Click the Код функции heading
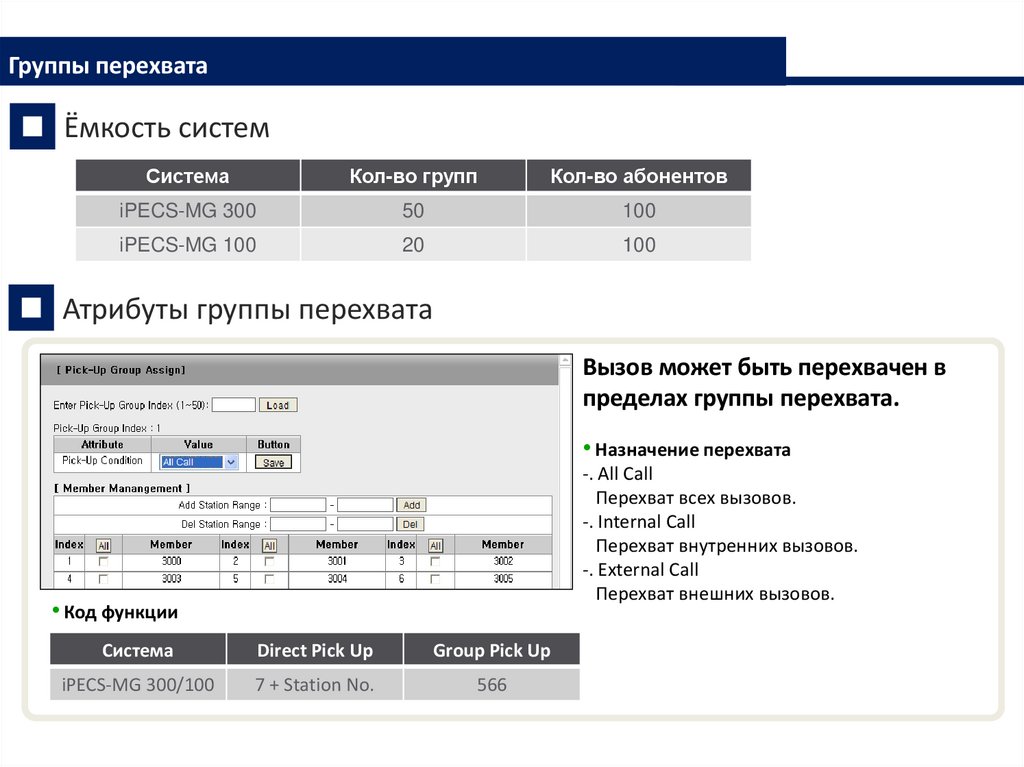The width and height of the screenshot is (1024, 767). pyautogui.click(x=121, y=612)
